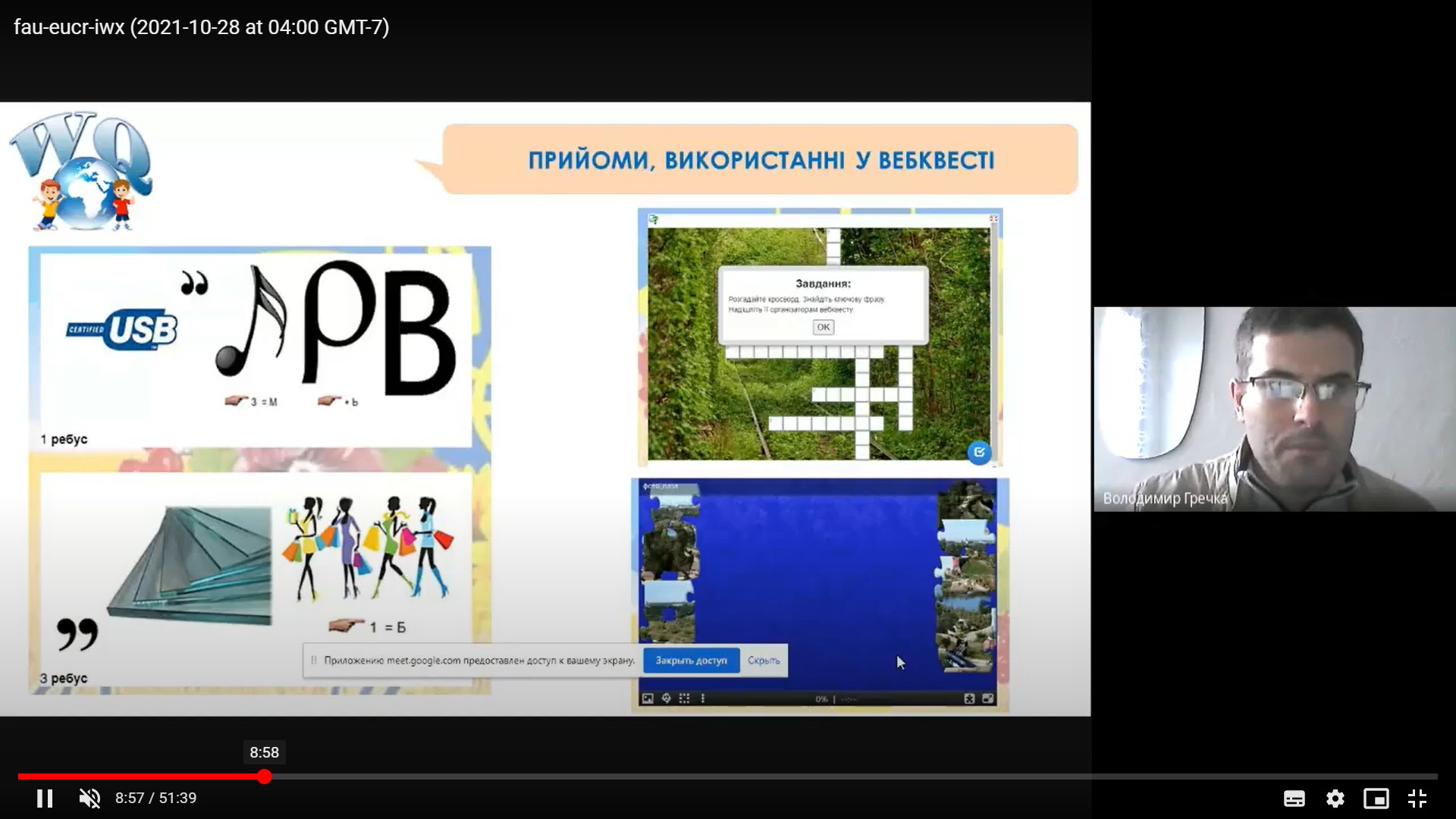Exit full screen mode
Image resolution: width=1456 pixels, height=819 pixels.
[x=1417, y=798]
